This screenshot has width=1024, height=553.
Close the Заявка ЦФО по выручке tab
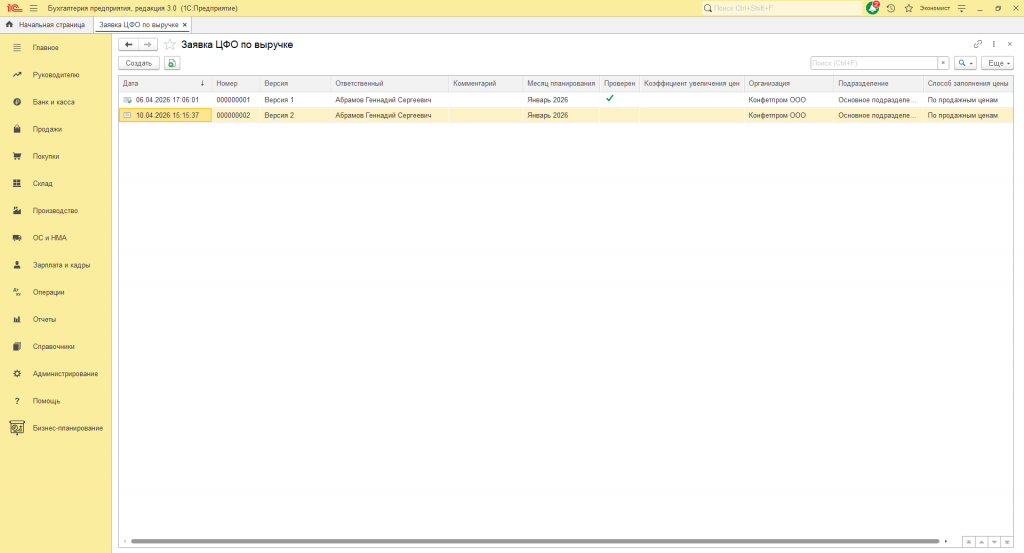click(185, 25)
